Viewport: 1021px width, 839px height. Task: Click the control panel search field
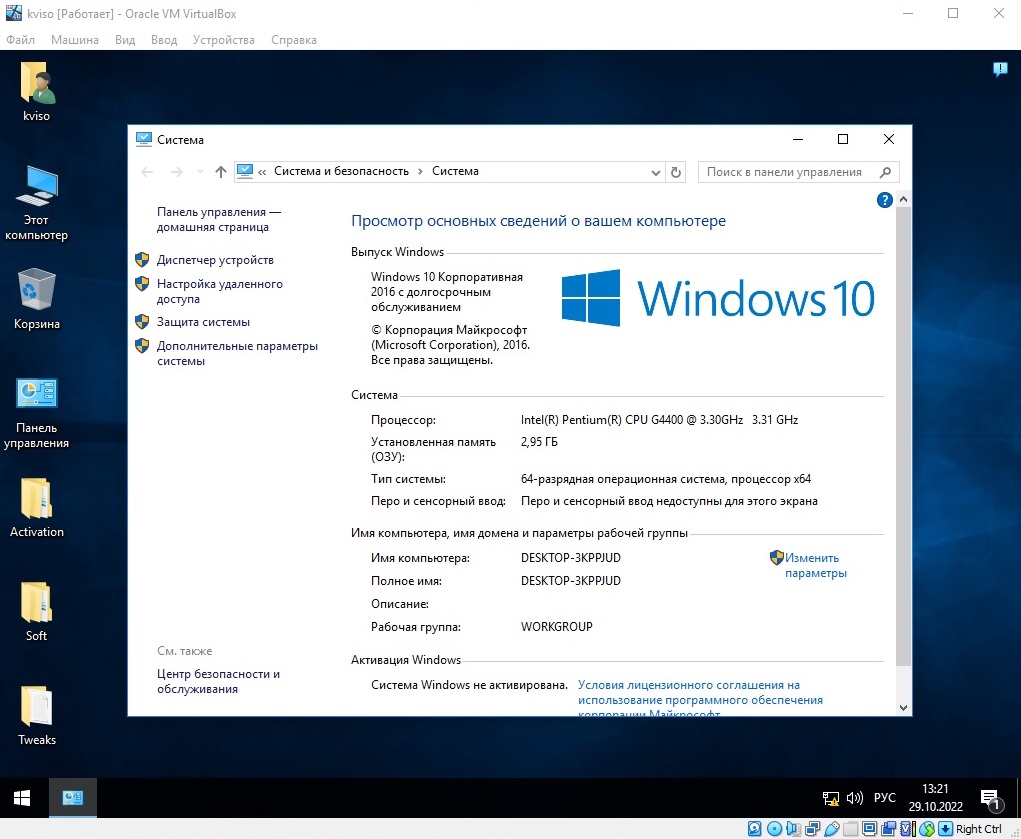(x=788, y=172)
